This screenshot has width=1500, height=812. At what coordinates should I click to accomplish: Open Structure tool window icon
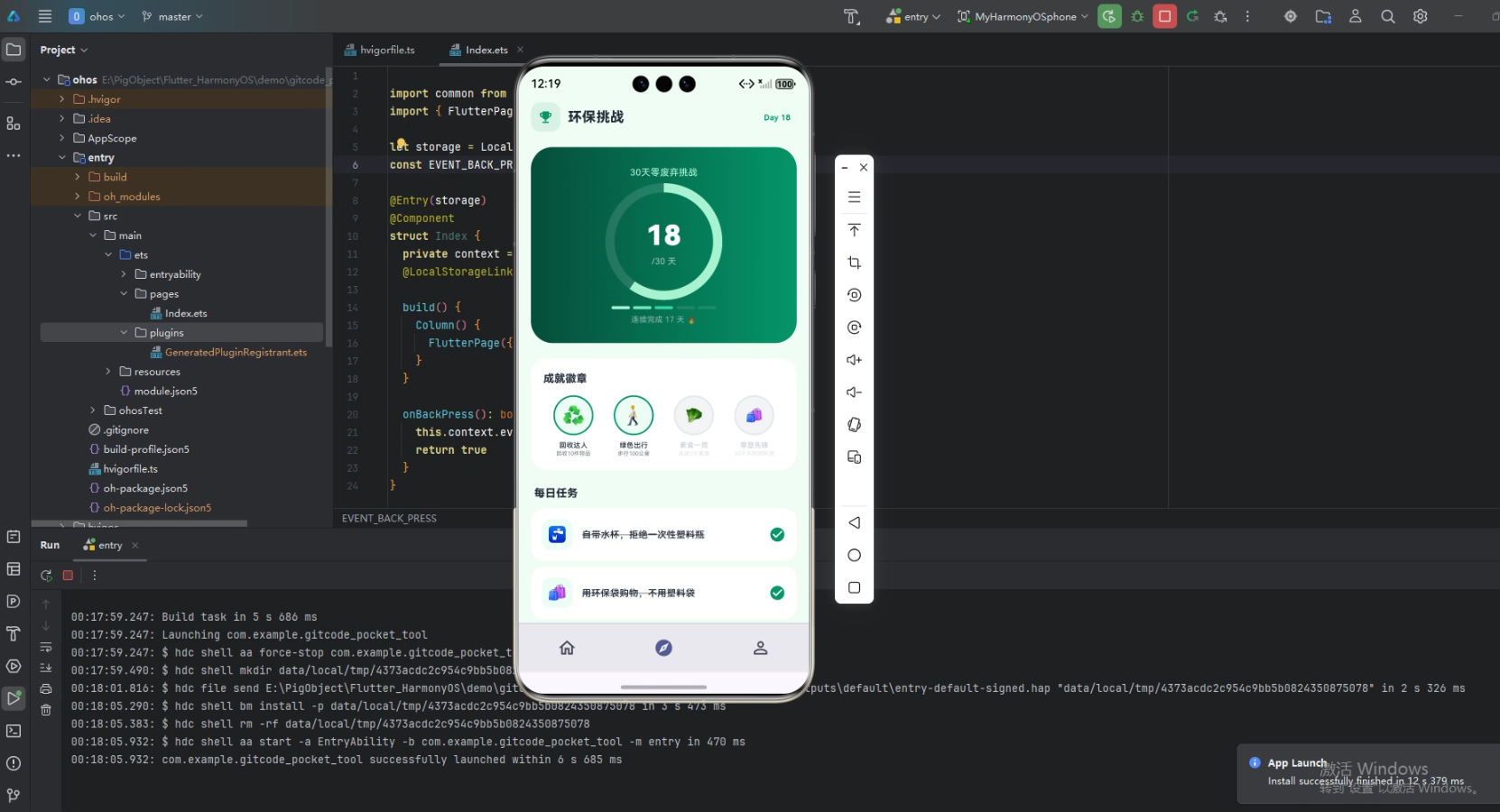pos(14,124)
